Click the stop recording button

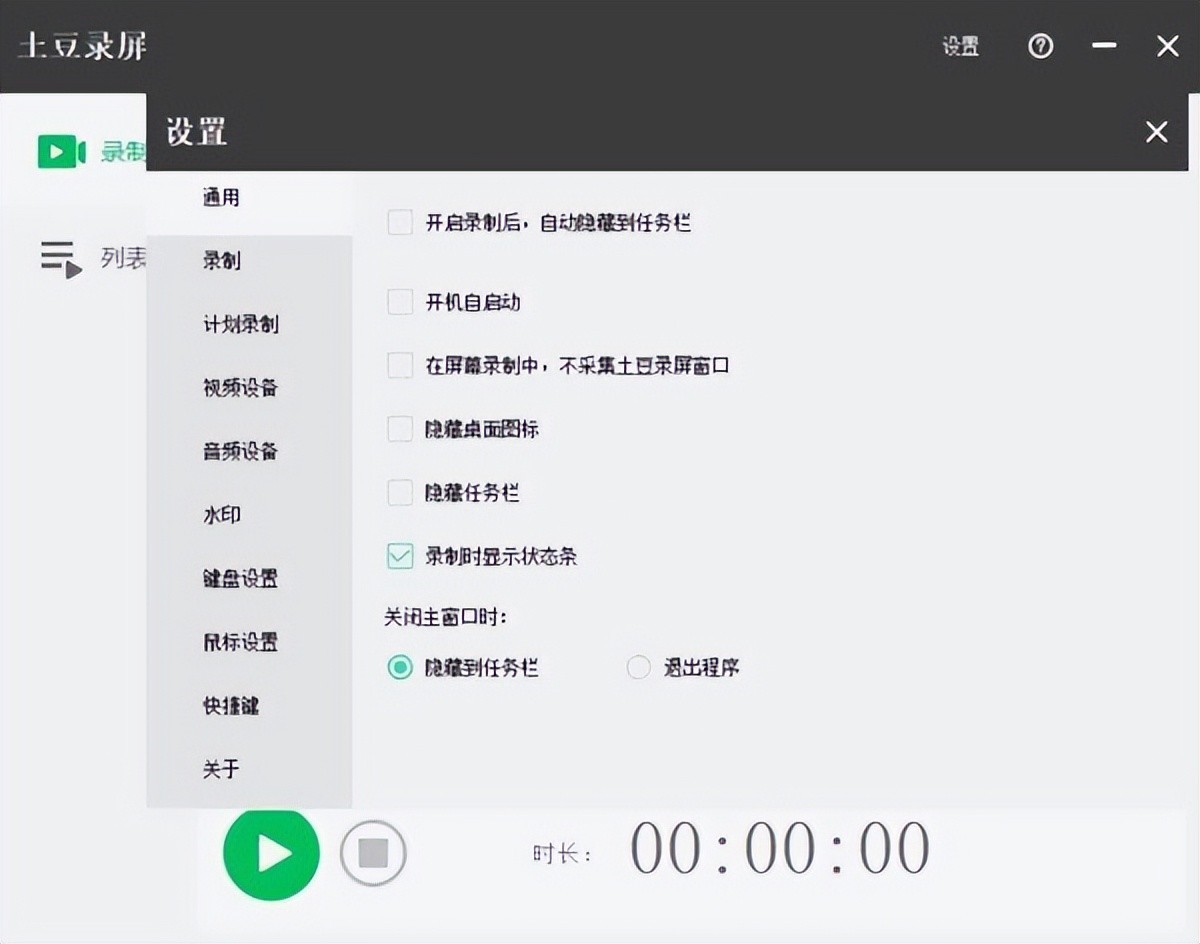click(x=373, y=854)
